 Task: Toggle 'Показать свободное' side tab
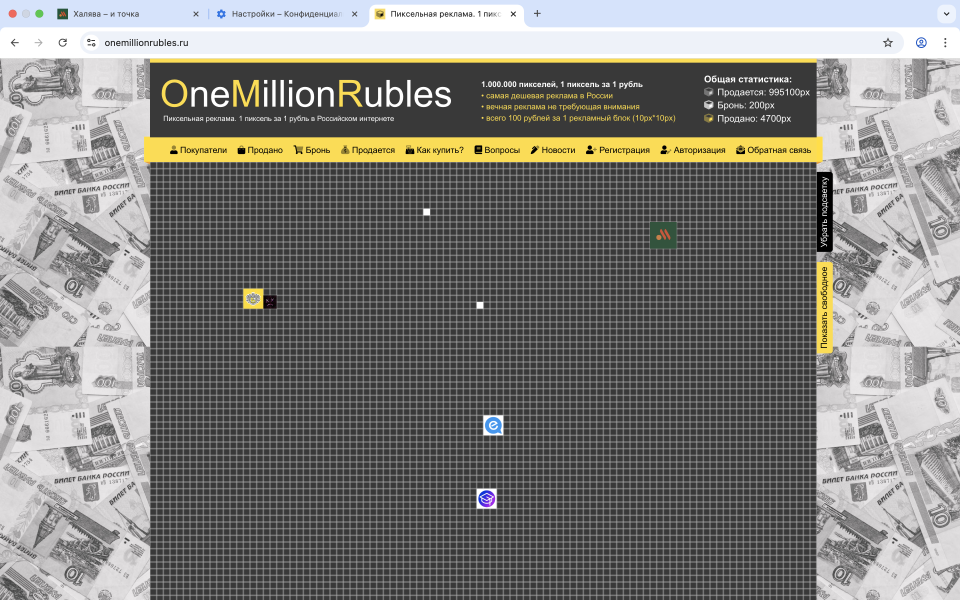point(824,307)
